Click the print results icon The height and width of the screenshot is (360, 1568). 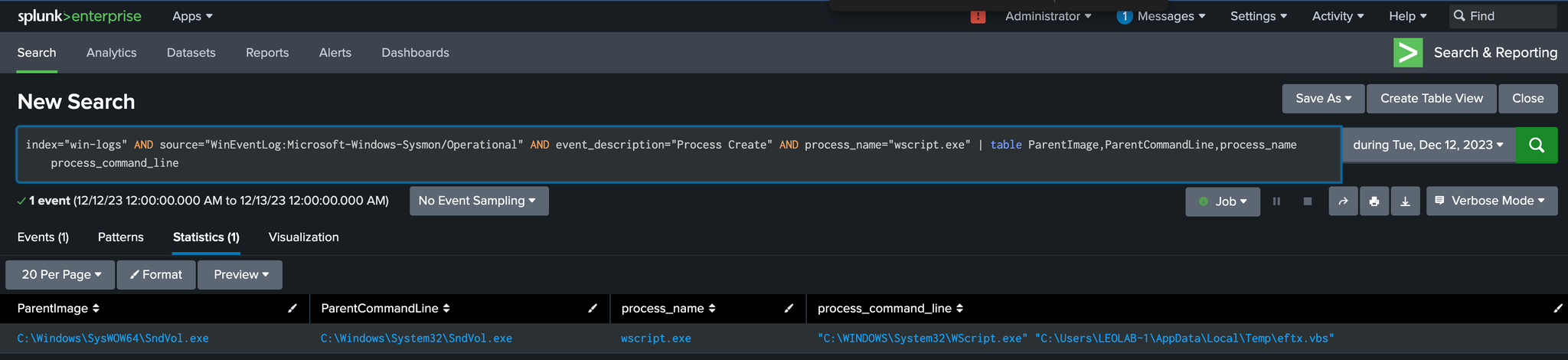[x=1374, y=201]
